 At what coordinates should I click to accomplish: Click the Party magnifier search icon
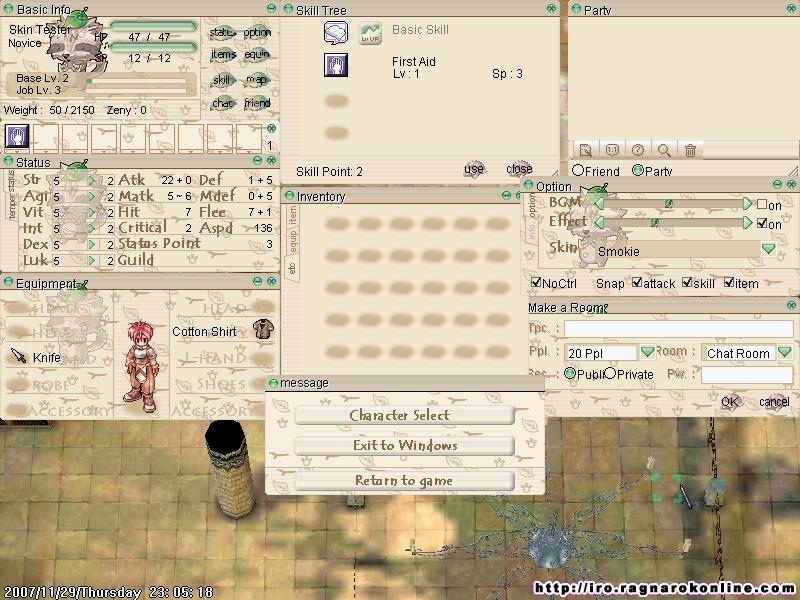click(664, 150)
